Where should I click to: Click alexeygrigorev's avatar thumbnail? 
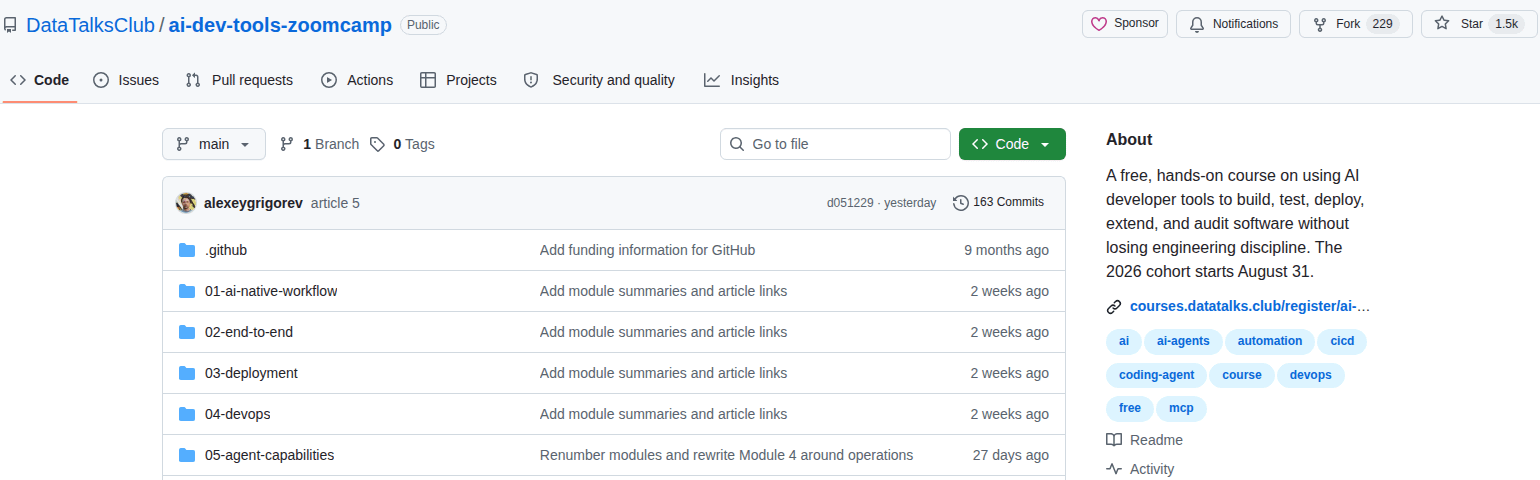(x=186, y=203)
